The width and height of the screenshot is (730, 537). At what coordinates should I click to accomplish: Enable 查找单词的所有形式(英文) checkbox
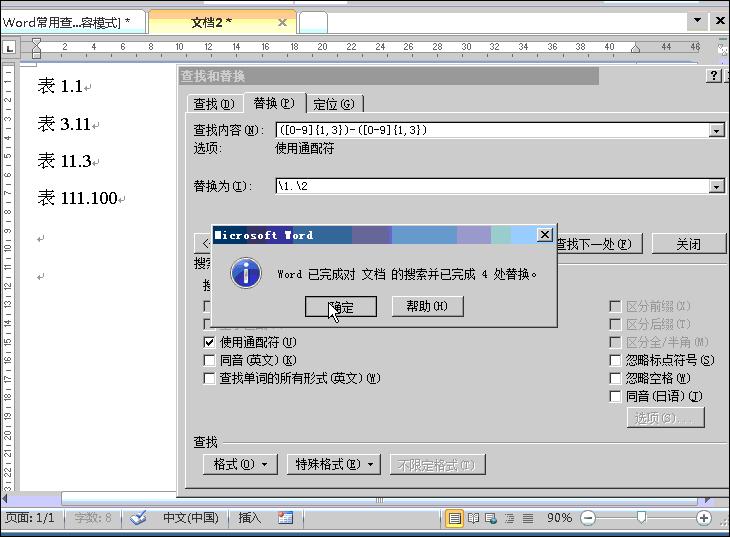209,378
